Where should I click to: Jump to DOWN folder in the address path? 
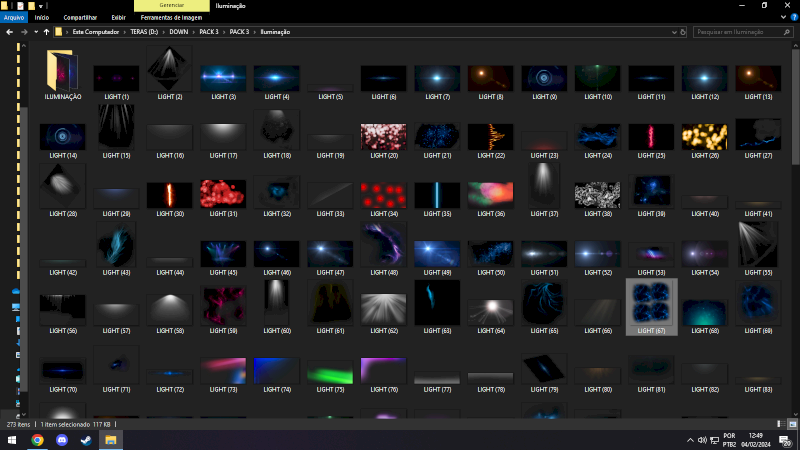coord(179,32)
